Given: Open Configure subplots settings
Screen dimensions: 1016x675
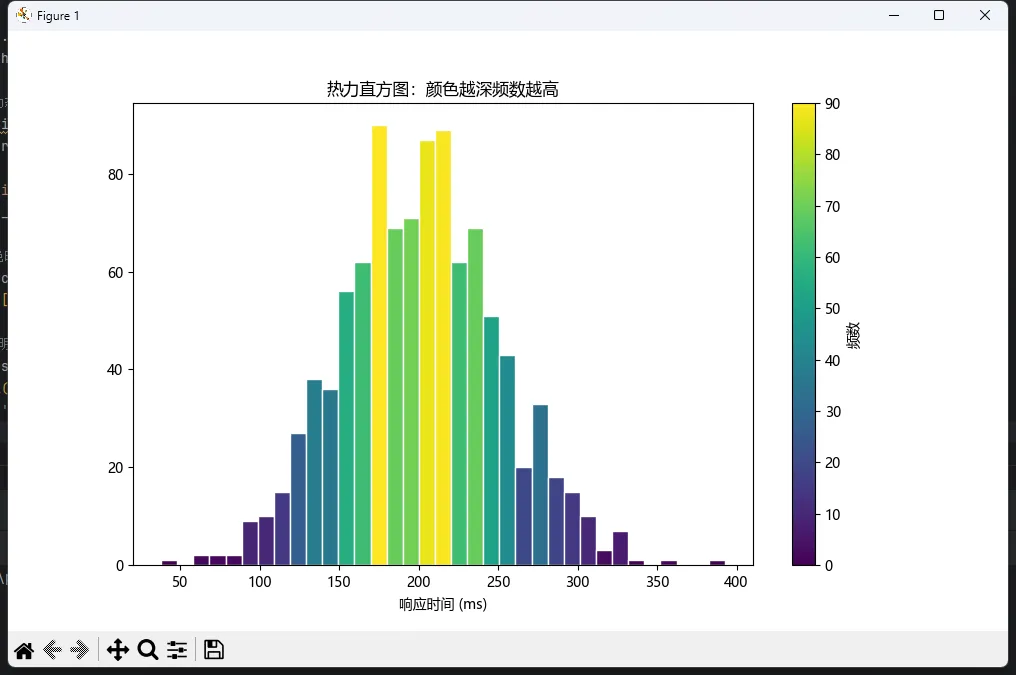Looking at the screenshot, I should 177,650.
